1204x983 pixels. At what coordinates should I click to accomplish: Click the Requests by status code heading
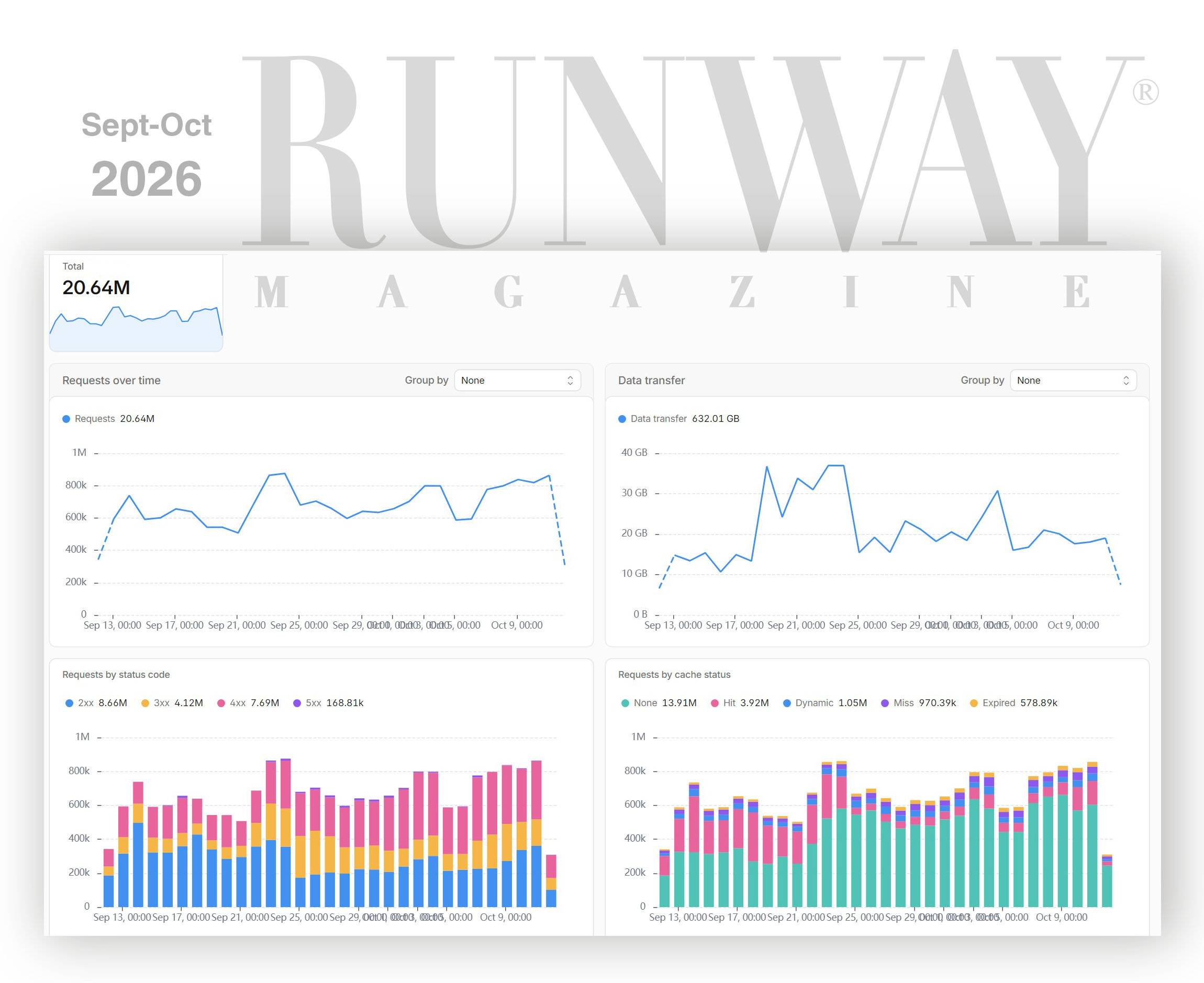tap(116, 674)
